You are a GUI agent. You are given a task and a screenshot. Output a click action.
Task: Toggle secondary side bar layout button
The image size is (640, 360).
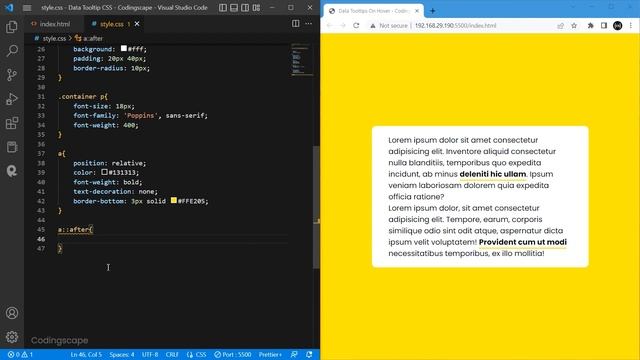(245, 7)
